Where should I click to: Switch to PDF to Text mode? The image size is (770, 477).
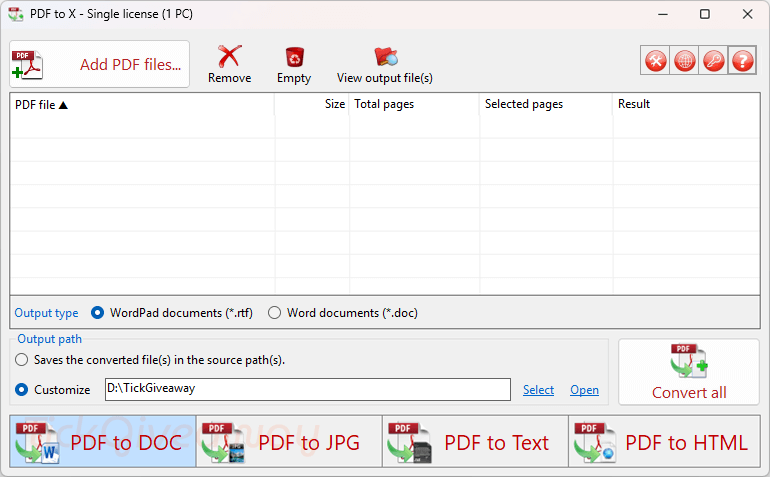click(x=475, y=441)
